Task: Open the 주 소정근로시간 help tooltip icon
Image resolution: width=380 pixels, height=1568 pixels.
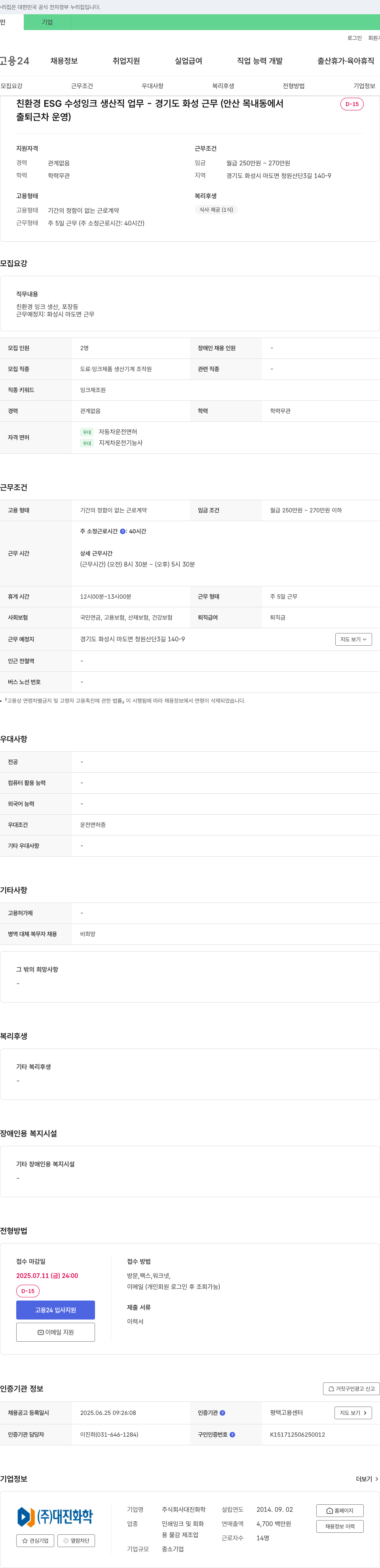Action: pyautogui.click(x=122, y=531)
